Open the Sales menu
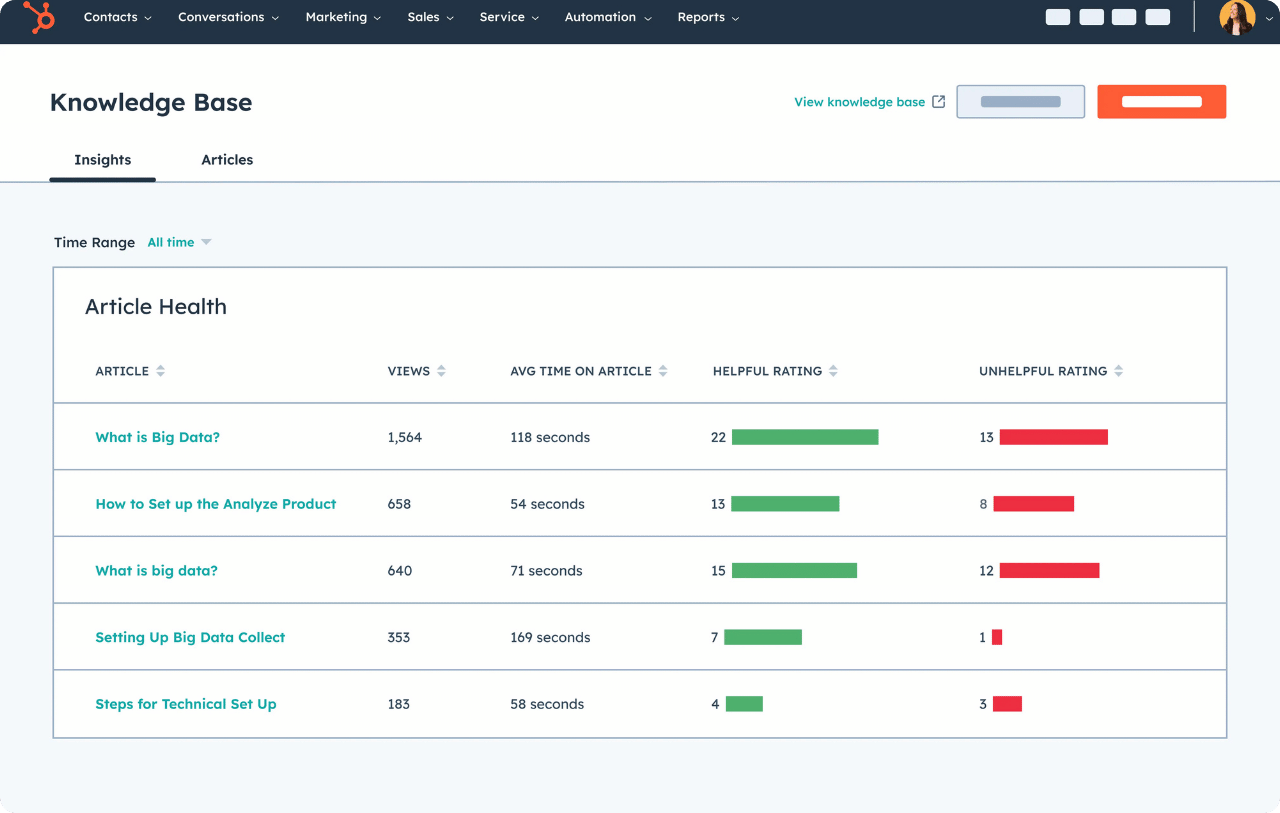 tap(430, 17)
